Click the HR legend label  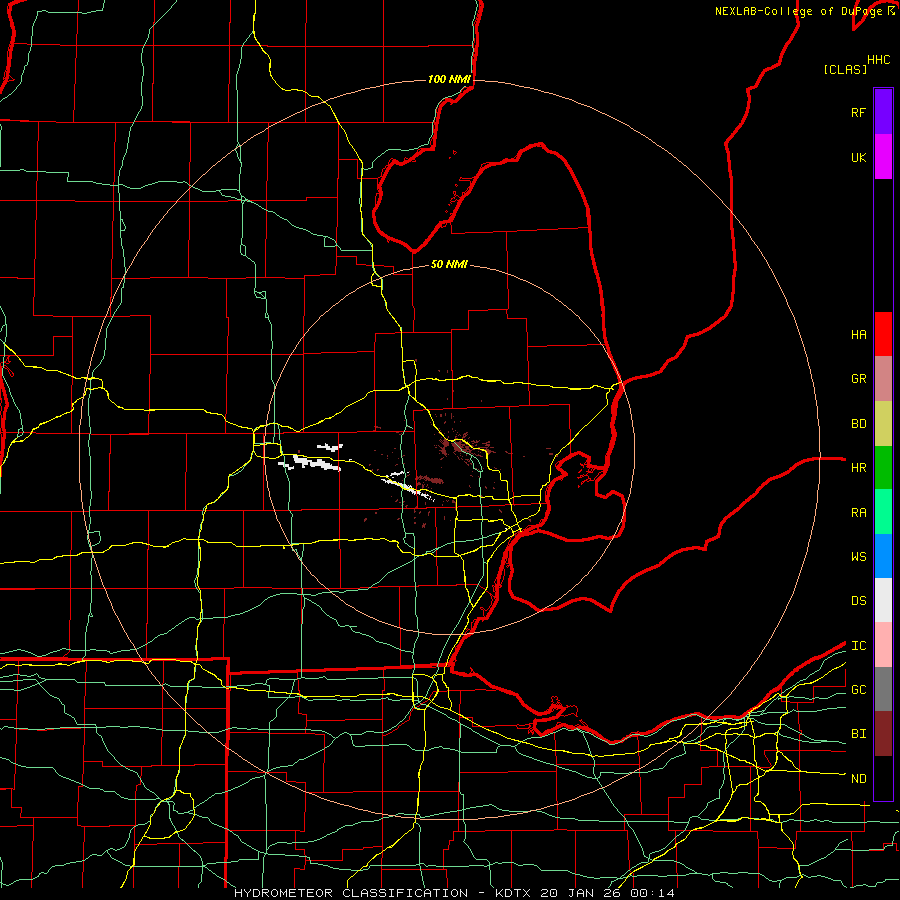tap(858, 468)
